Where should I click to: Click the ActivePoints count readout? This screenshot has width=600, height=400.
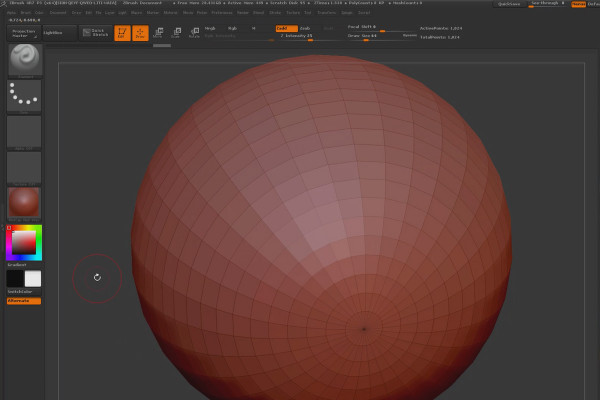(x=441, y=28)
